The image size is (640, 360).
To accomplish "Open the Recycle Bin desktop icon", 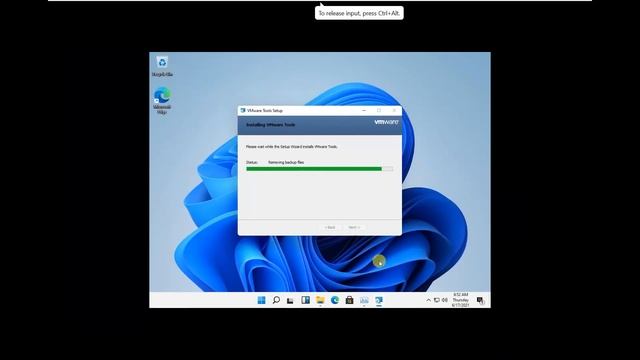I will point(162,66).
